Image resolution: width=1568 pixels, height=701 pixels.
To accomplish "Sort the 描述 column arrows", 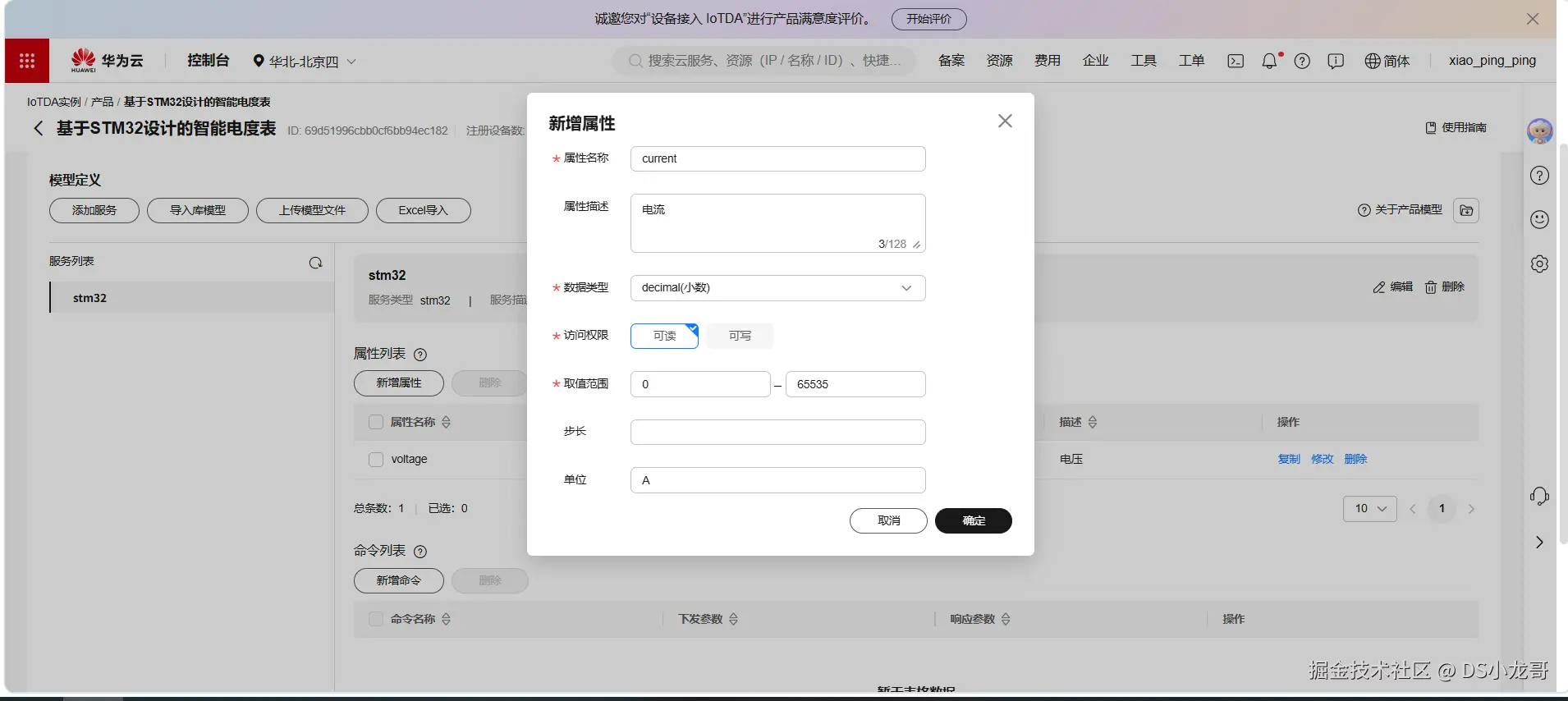I will click(x=1093, y=422).
